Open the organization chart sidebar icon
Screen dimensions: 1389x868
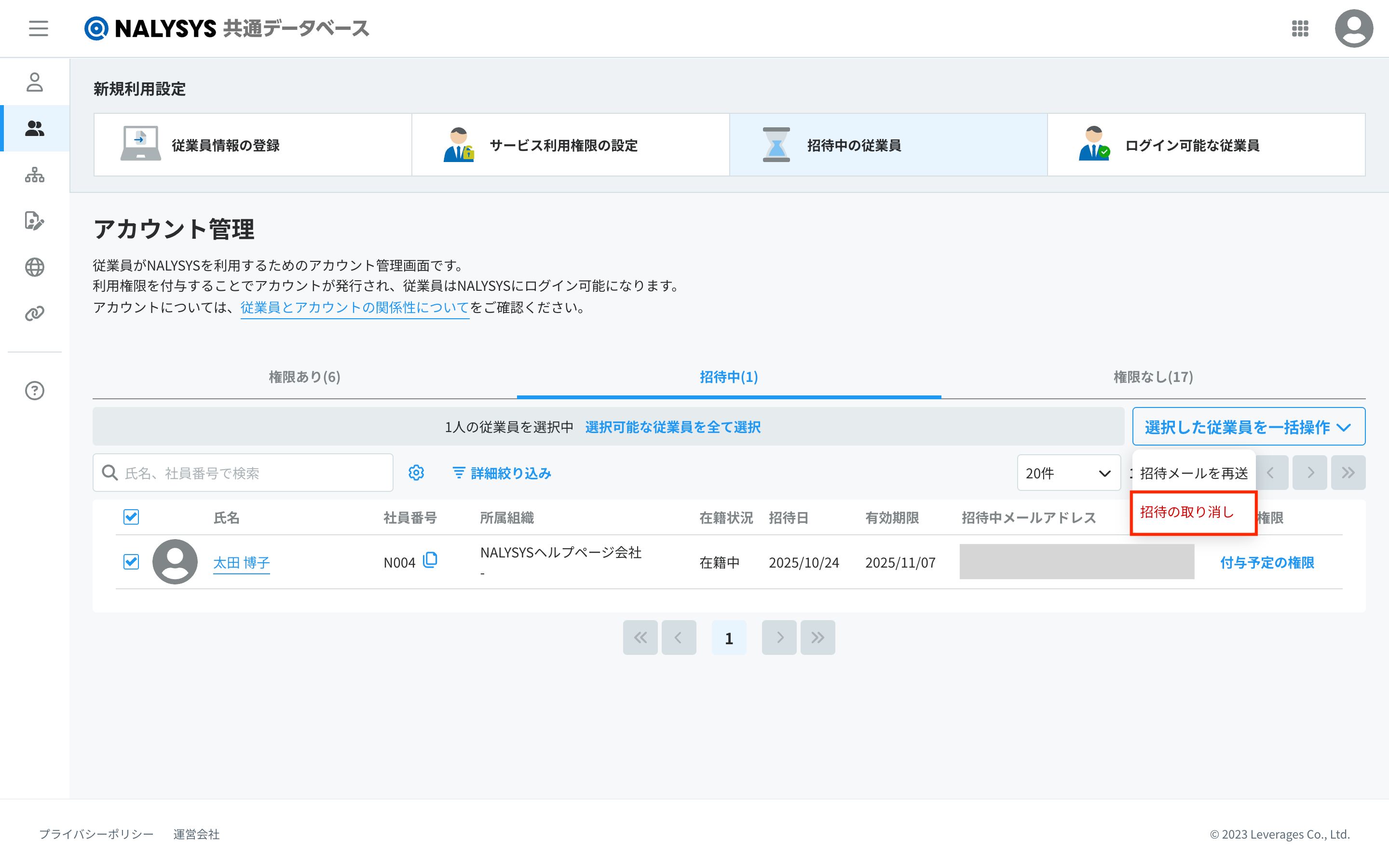click(x=34, y=175)
